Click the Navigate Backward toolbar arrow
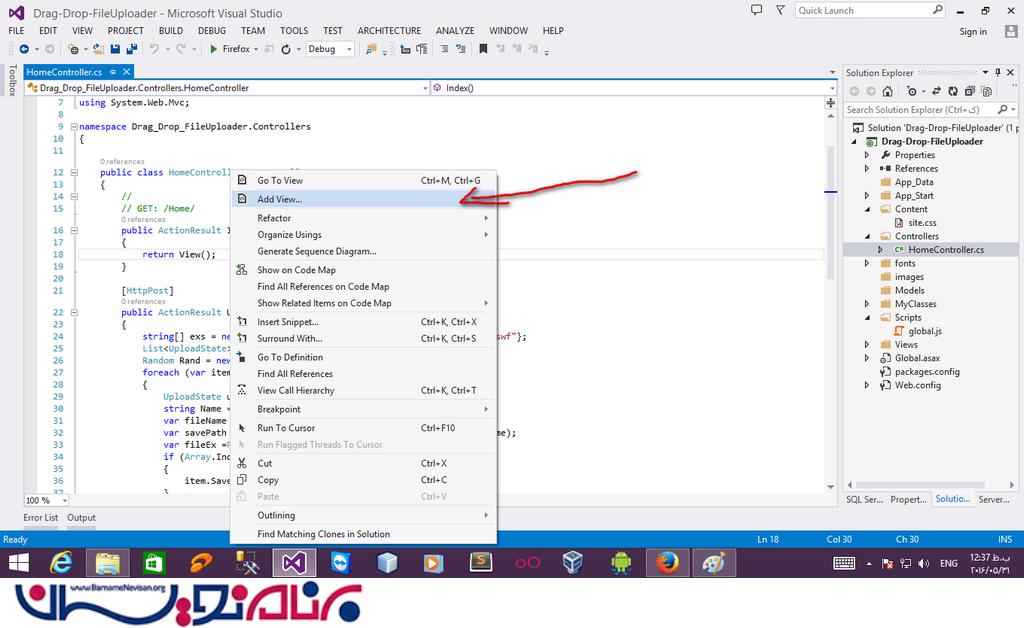 pyautogui.click(x=23, y=49)
